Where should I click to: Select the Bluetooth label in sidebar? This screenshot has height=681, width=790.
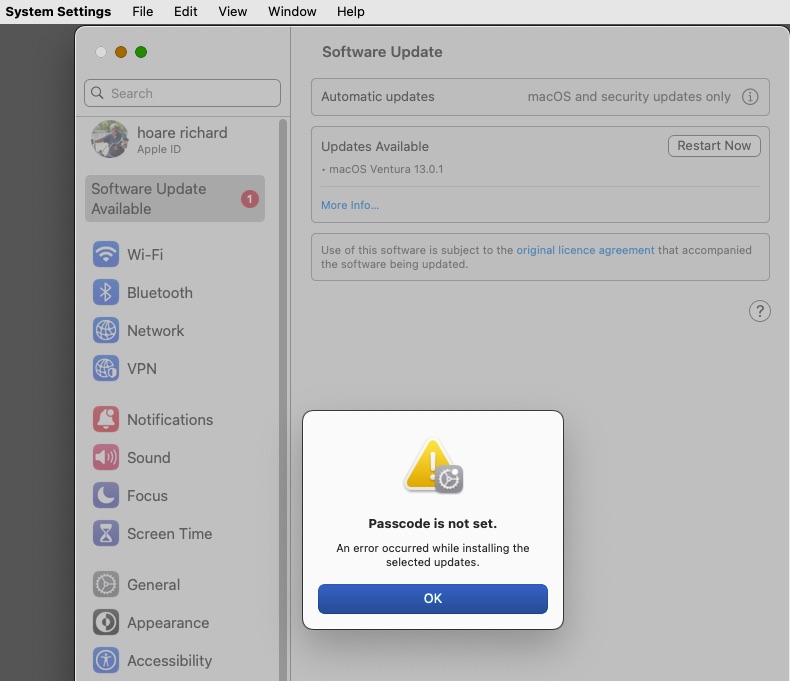[160, 293]
